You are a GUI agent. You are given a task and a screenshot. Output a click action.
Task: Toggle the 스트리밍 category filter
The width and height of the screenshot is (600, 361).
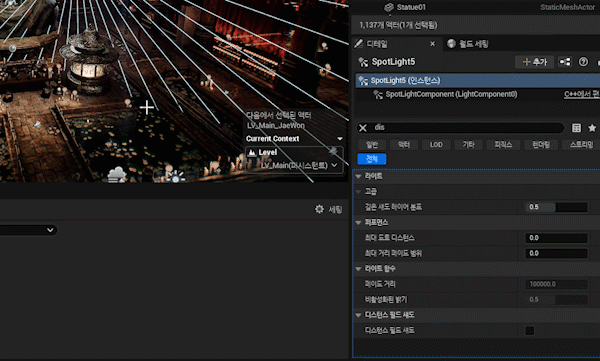click(581, 144)
